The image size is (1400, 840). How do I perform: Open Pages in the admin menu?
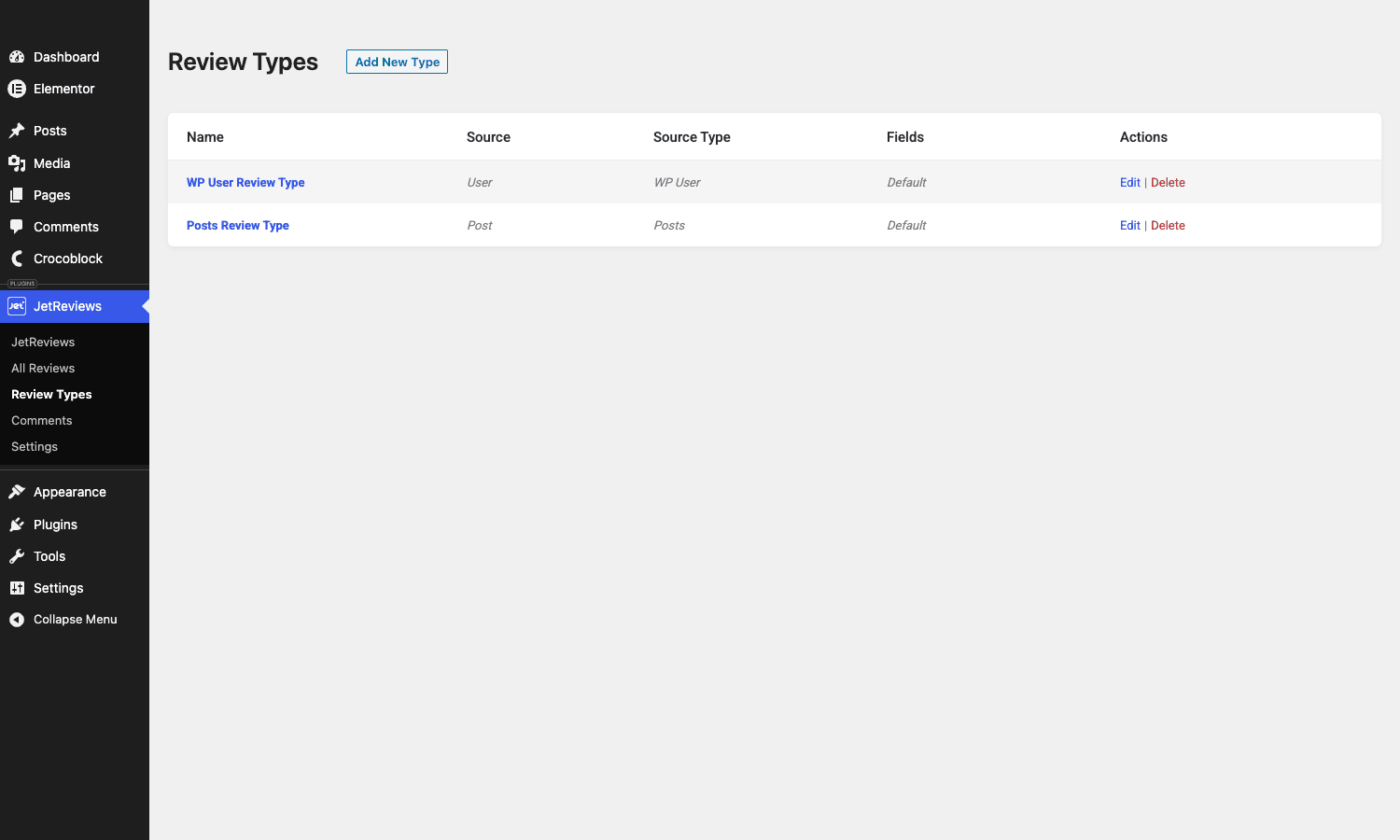(52, 195)
